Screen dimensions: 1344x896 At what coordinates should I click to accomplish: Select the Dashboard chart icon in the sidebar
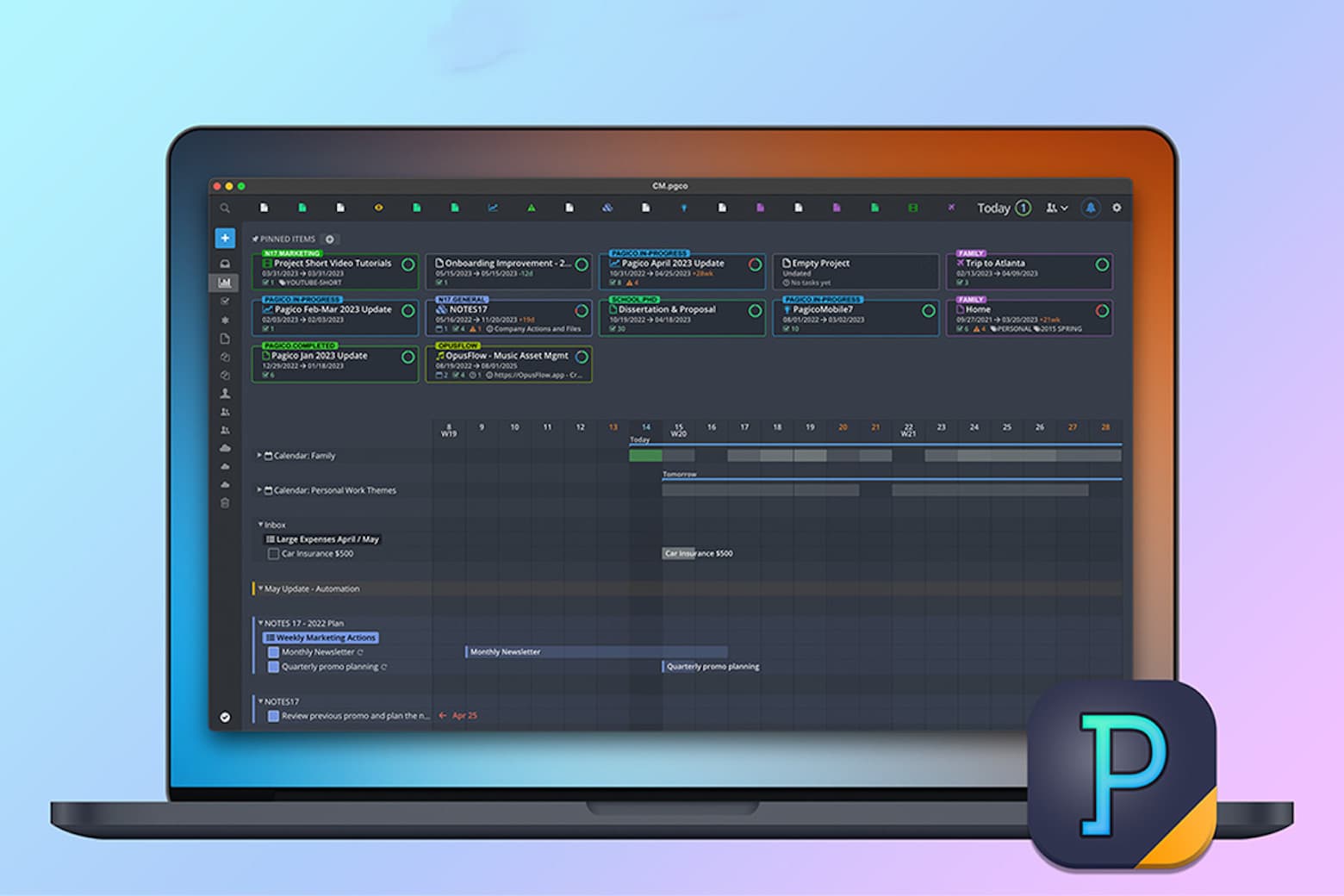coord(225,283)
